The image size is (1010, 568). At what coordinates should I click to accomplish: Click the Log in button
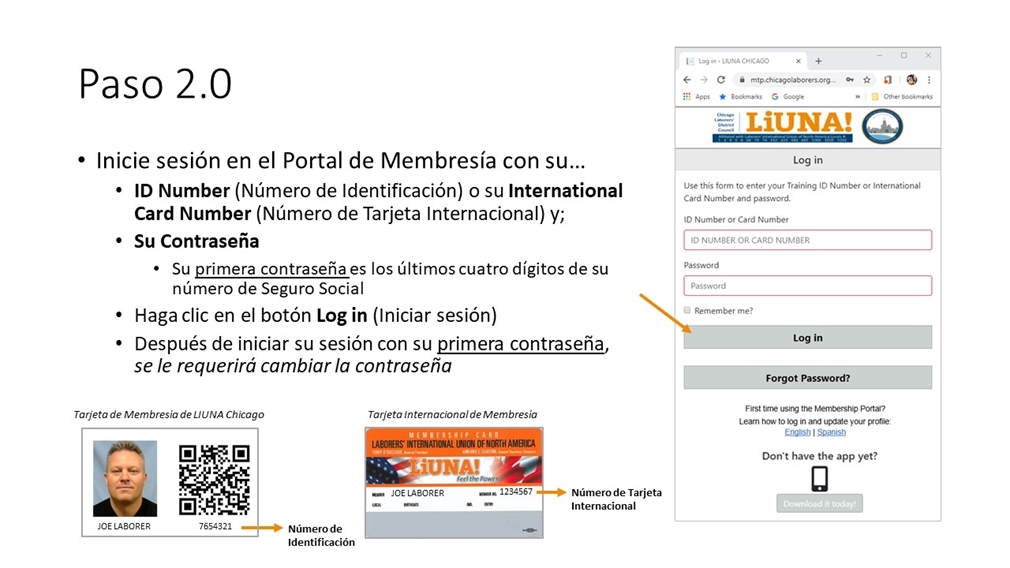pos(808,337)
